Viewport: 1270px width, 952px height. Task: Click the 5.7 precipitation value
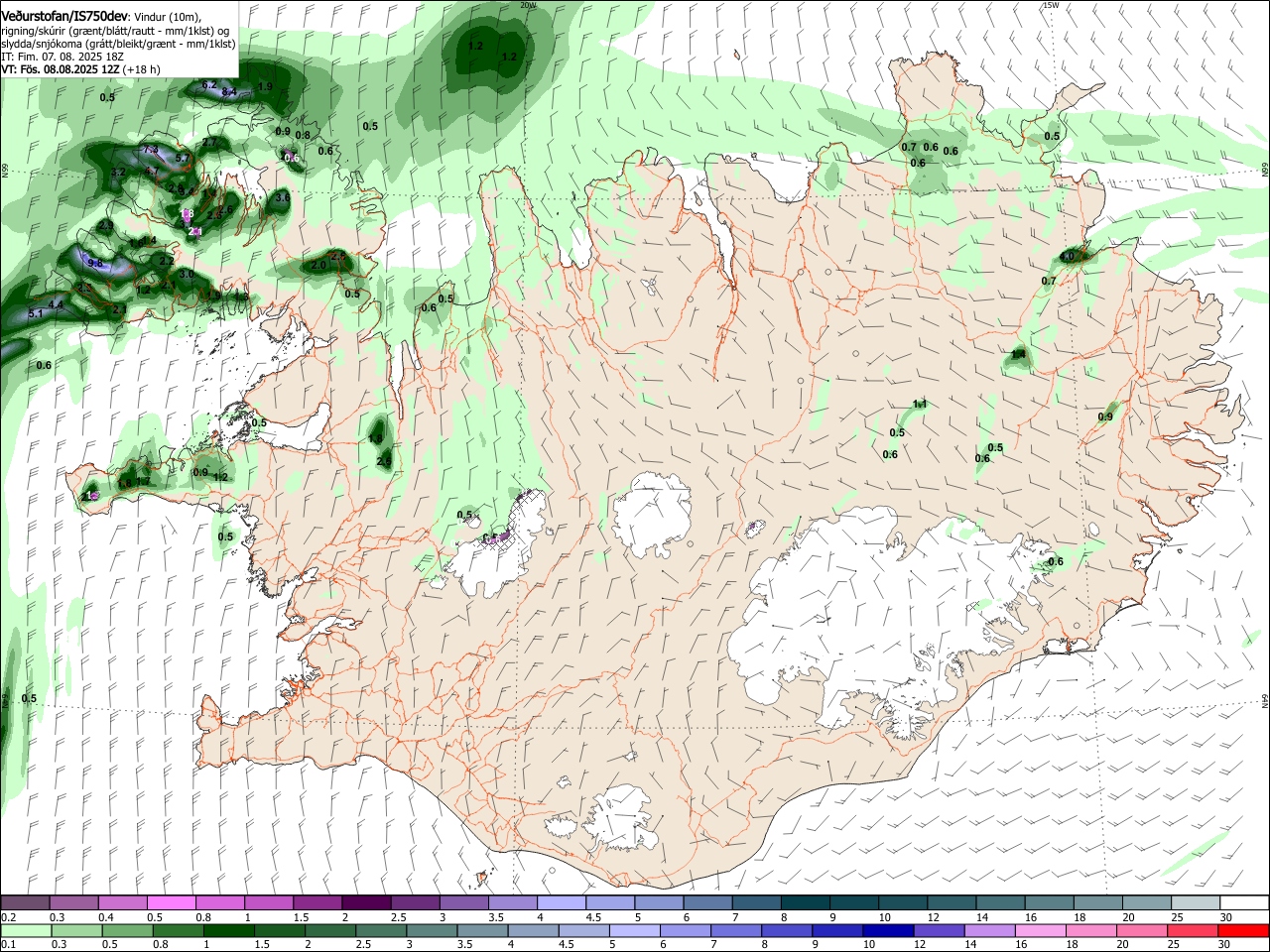click(x=183, y=158)
